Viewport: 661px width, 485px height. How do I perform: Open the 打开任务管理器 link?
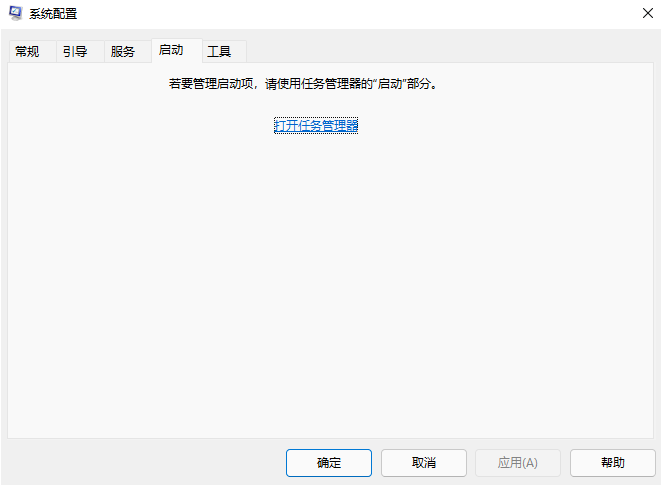316,126
